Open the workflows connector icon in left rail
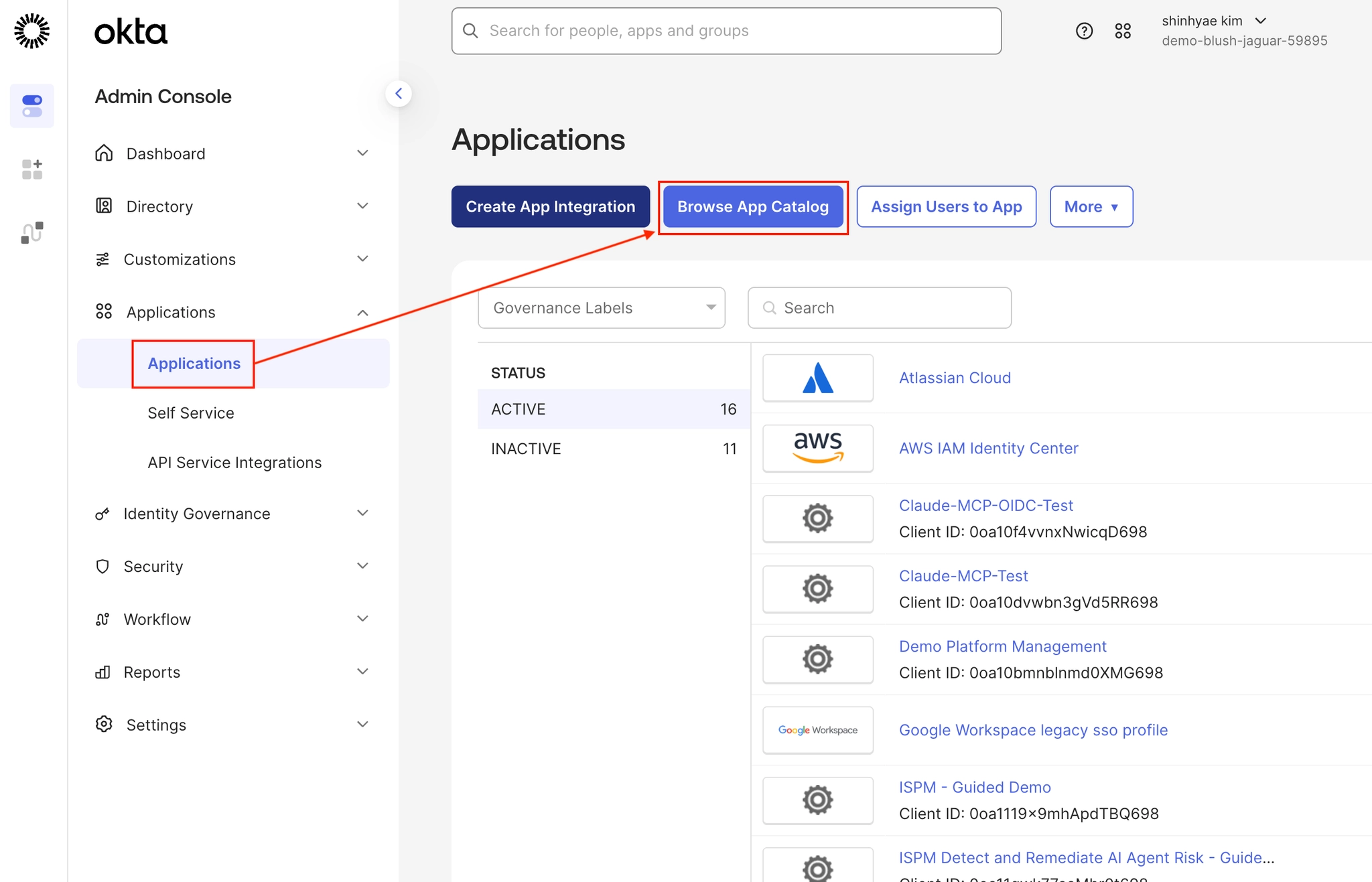1372x882 pixels. pos(32,232)
